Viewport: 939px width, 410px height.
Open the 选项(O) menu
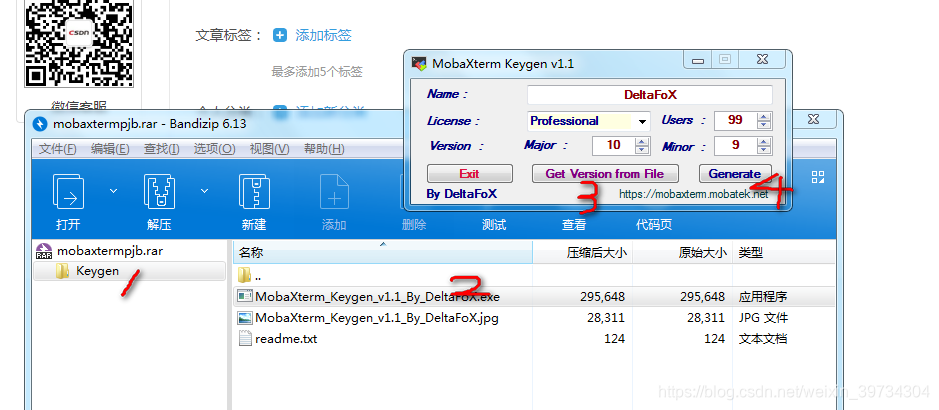(x=214, y=148)
